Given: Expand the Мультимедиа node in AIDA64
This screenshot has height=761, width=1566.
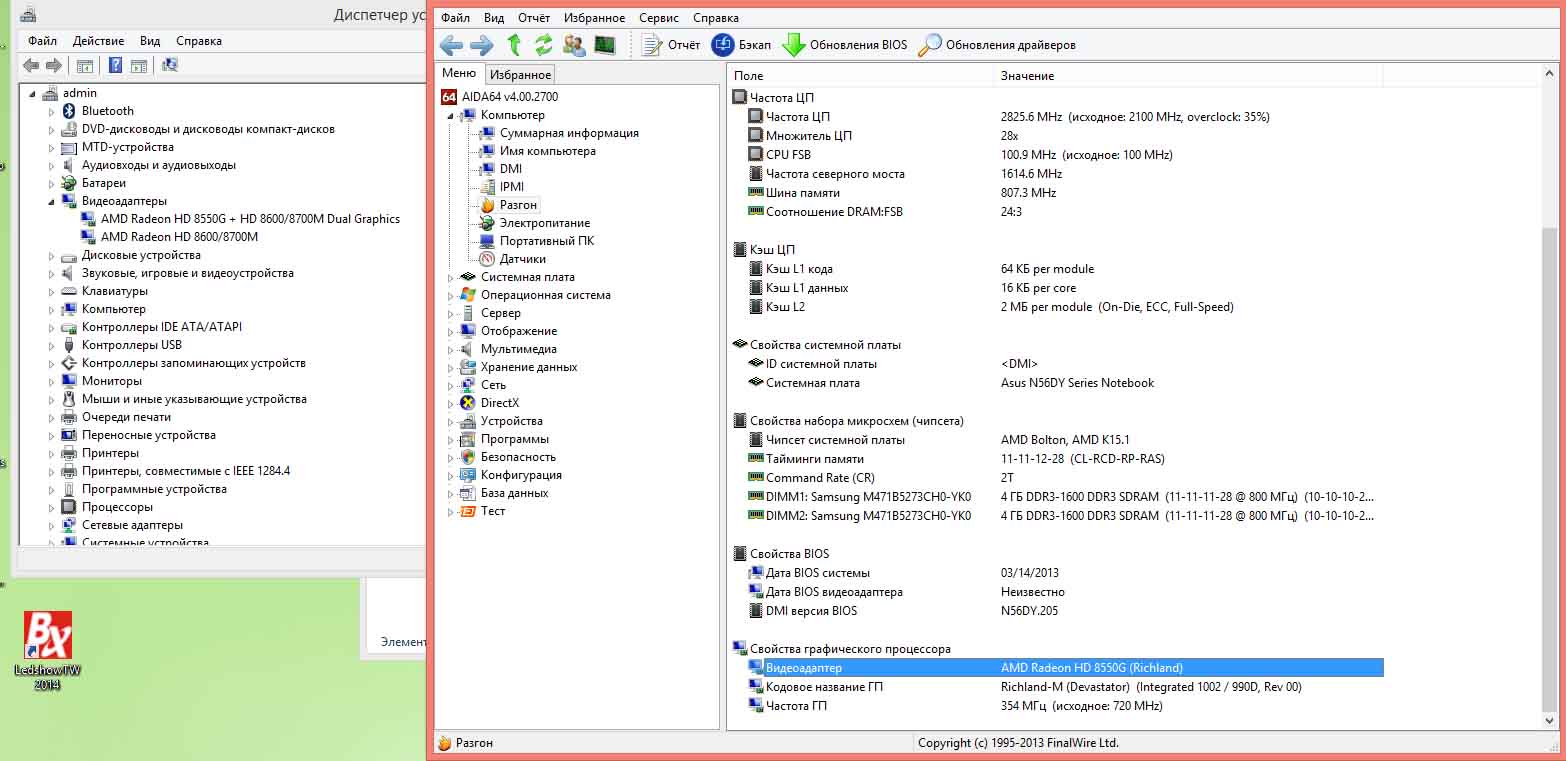Looking at the screenshot, I should [451, 349].
